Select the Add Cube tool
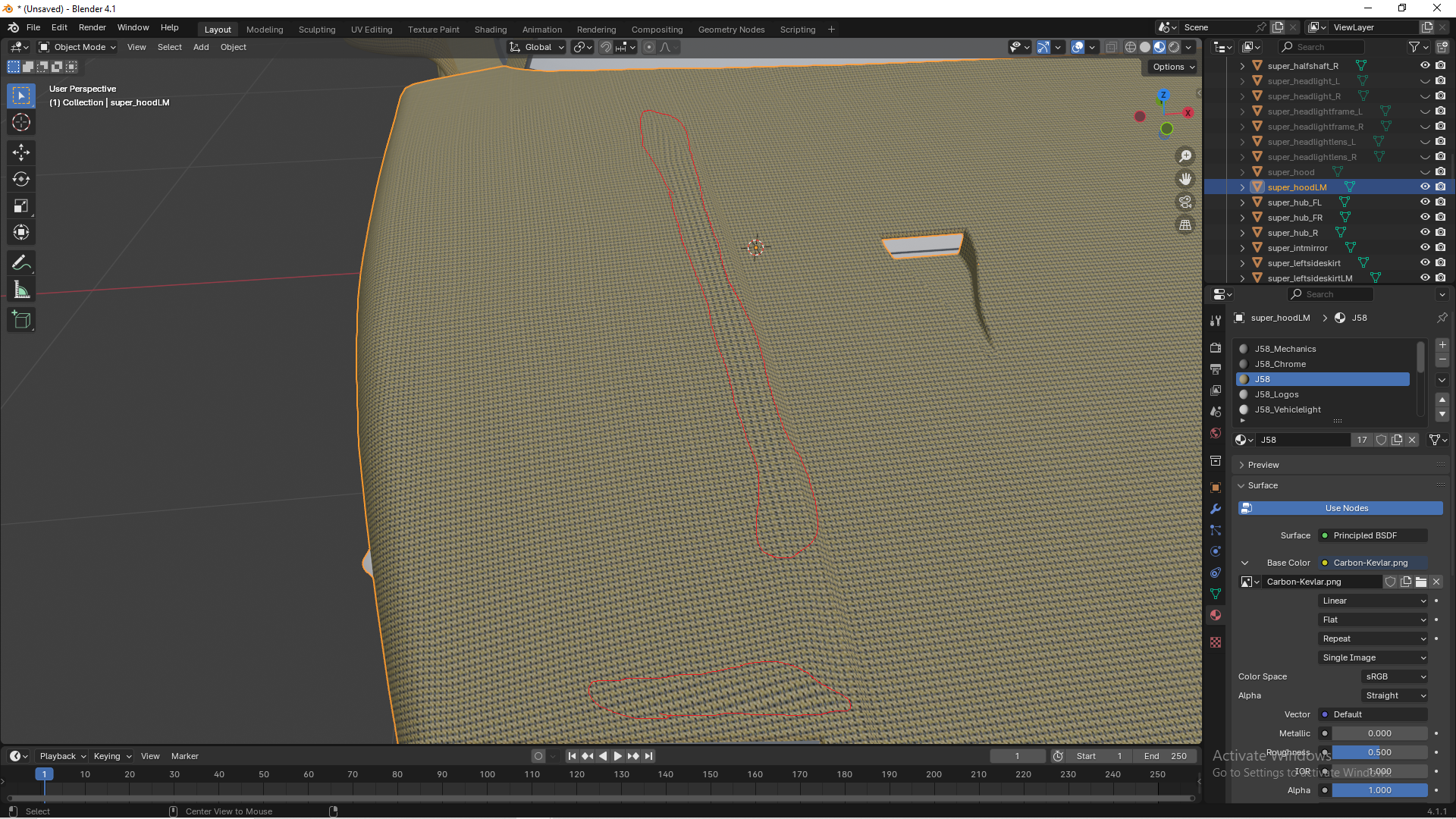This screenshot has height=819, width=1456. (21, 320)
